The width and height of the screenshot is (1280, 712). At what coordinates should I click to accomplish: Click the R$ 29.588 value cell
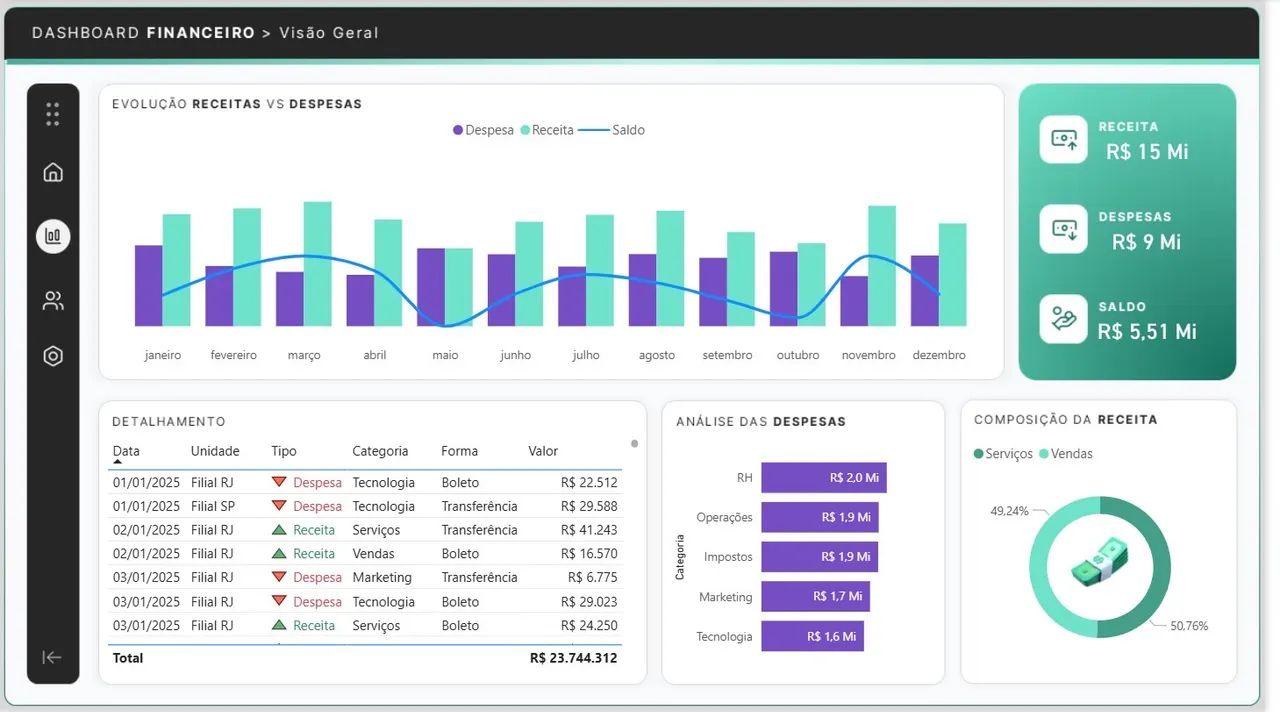point(589,506)
